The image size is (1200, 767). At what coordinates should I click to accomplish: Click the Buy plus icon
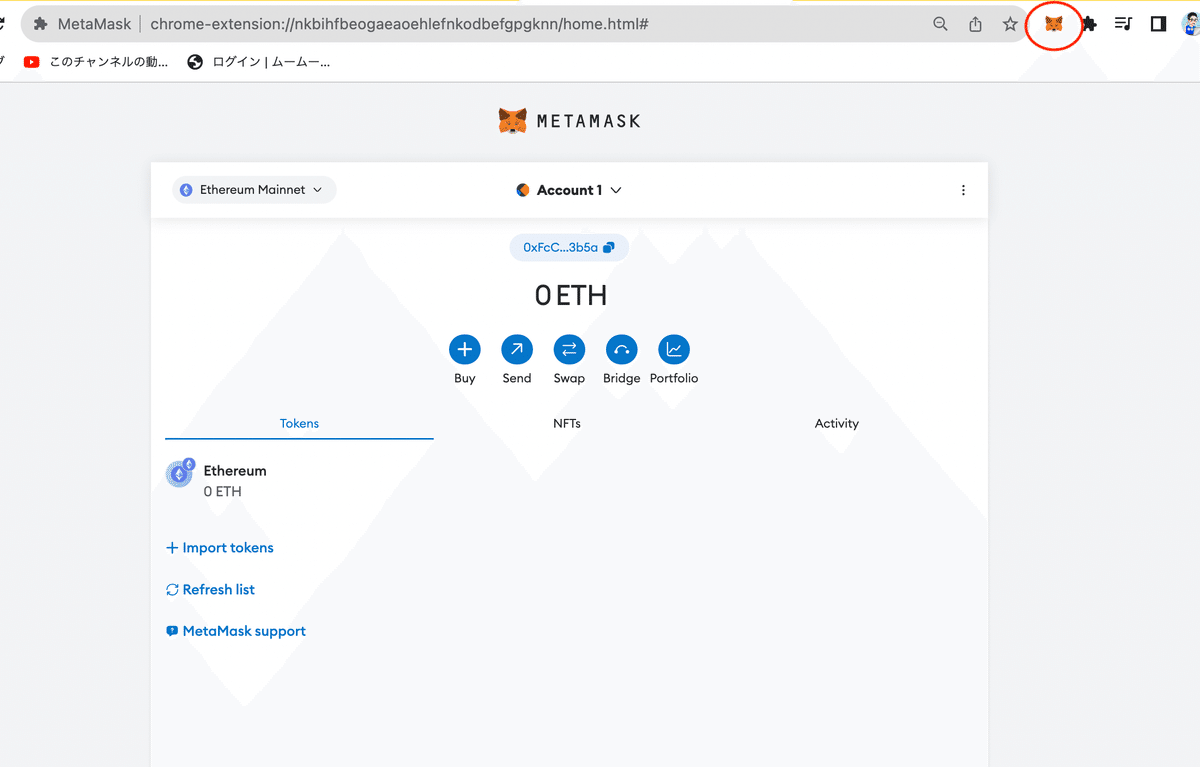(465, 349)
